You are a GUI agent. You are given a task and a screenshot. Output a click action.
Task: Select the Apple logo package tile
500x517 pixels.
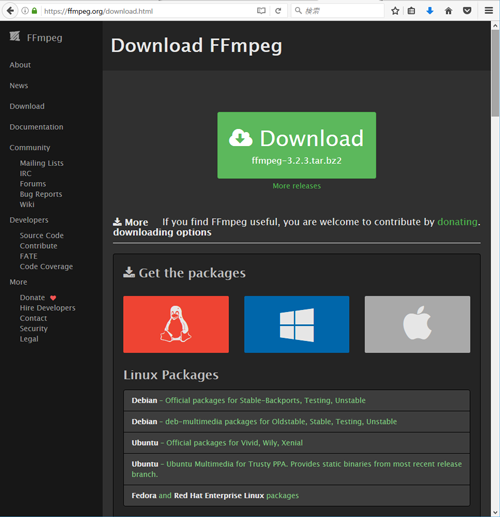coord(417,324)
